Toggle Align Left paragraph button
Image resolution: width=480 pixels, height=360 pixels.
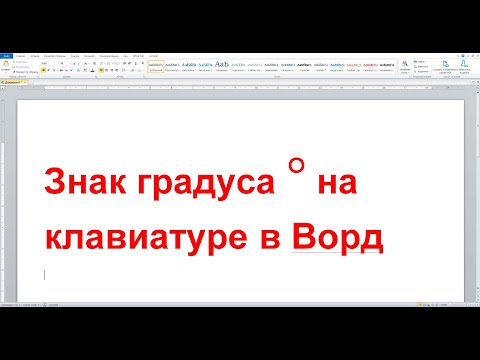(x=101, y=70)
